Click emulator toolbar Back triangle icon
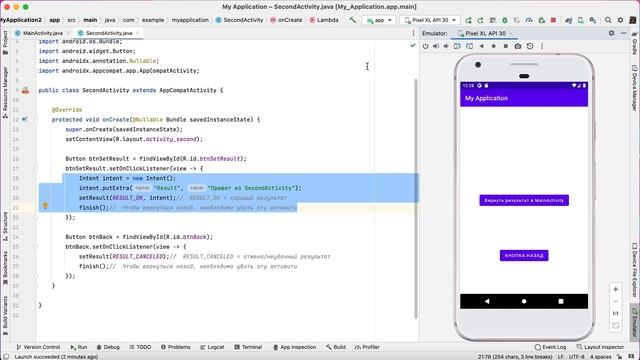The image size is (640, 360). [482, 46]
